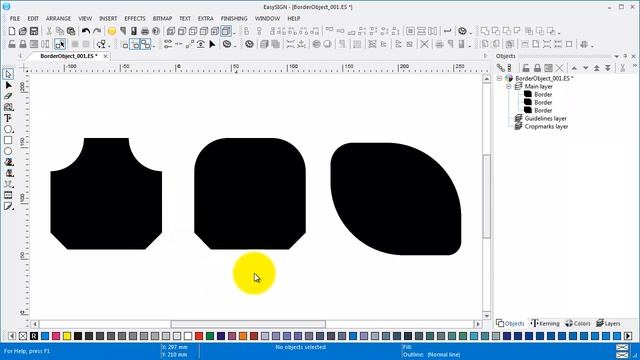Switch to the Colors panel tab
This screenshot has width=640, height=360.
click(578, 323)
